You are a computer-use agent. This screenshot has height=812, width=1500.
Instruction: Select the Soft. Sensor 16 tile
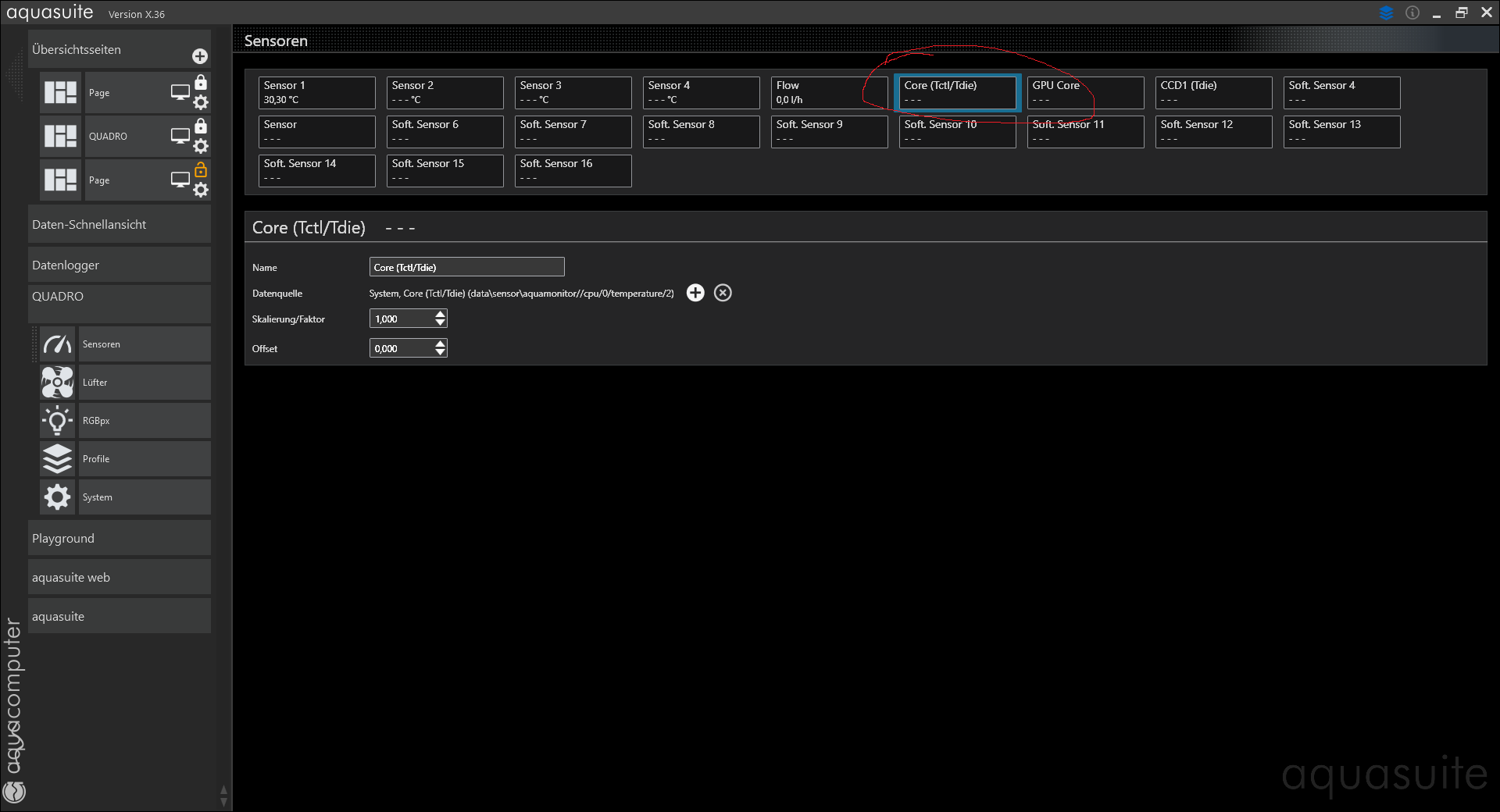(573, 171)
